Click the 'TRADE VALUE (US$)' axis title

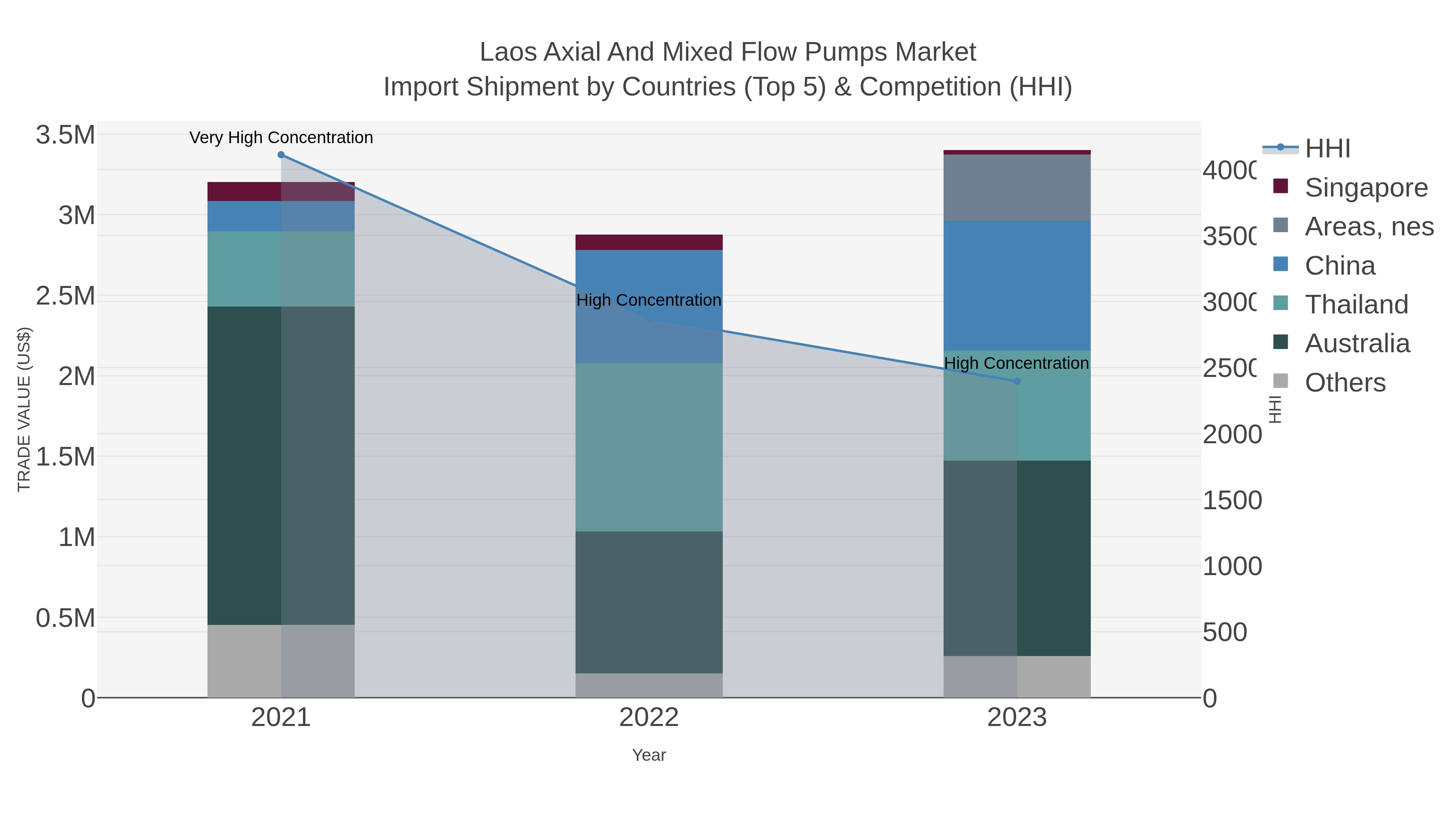[24, 409]
